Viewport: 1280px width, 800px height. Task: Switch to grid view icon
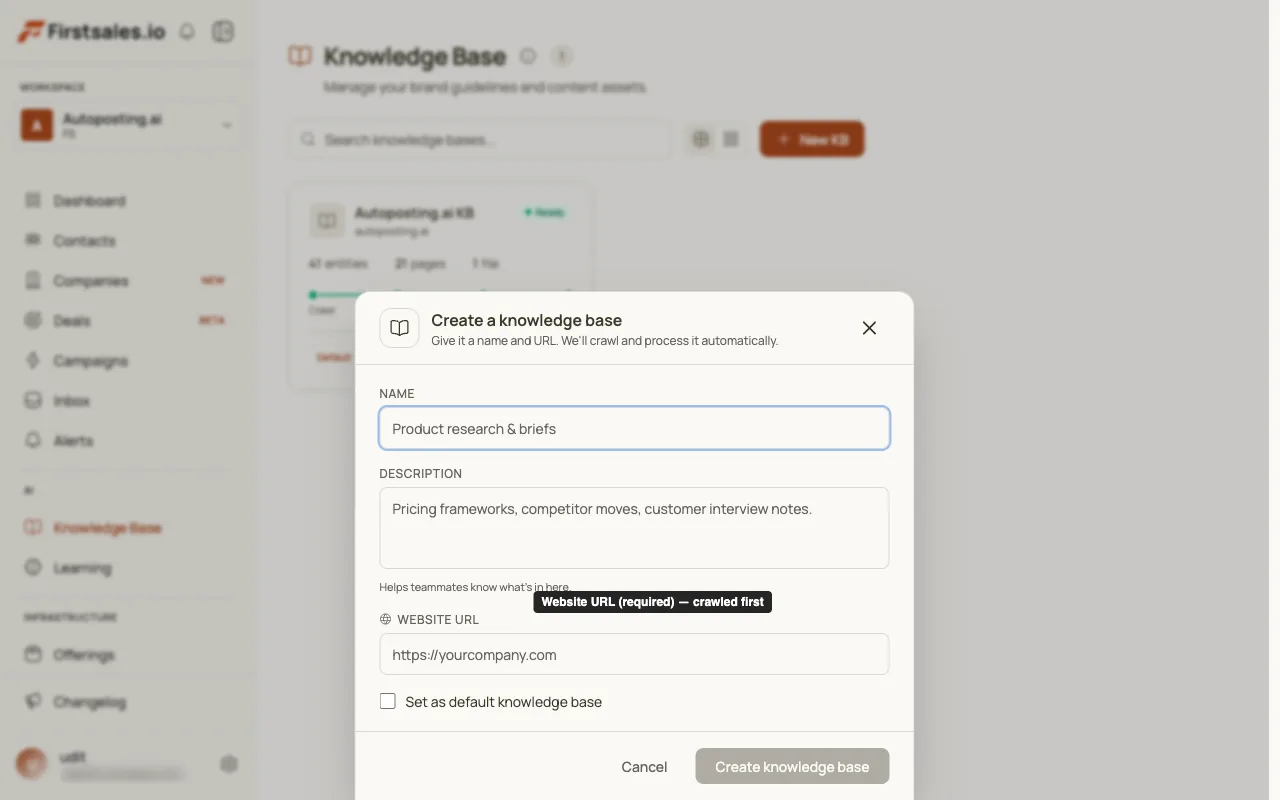click(701, 139)
